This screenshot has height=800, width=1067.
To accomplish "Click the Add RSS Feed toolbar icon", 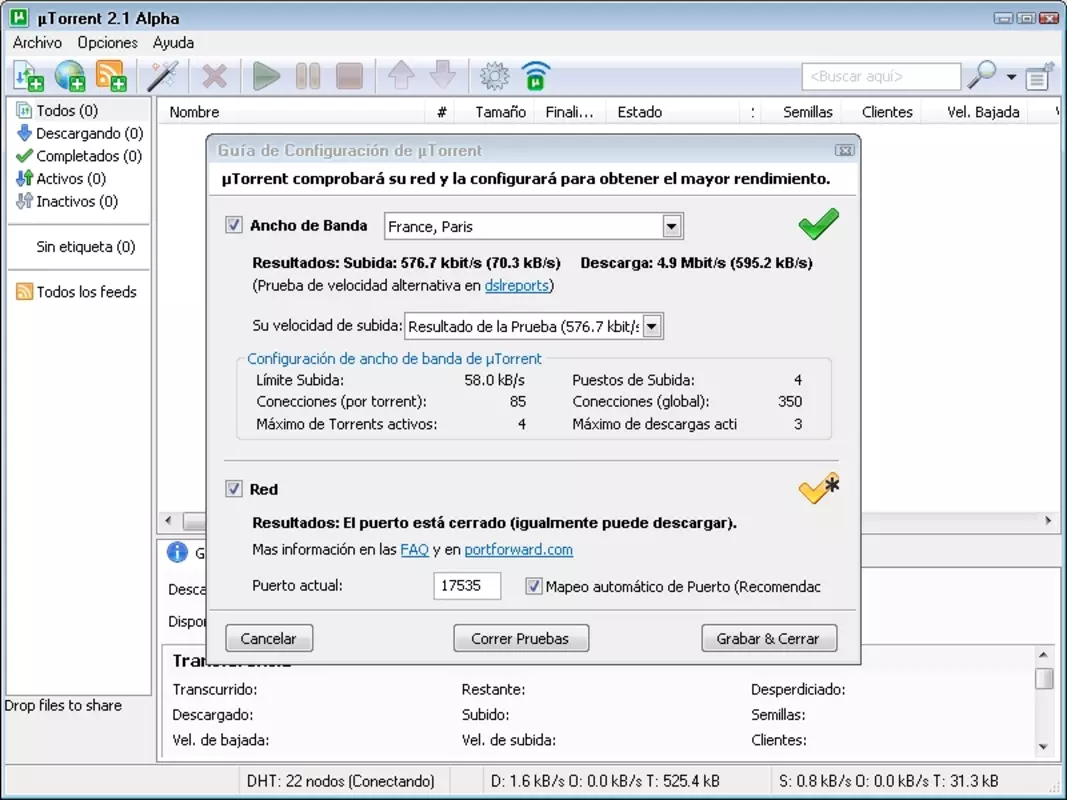I will [x=111, y=76].
